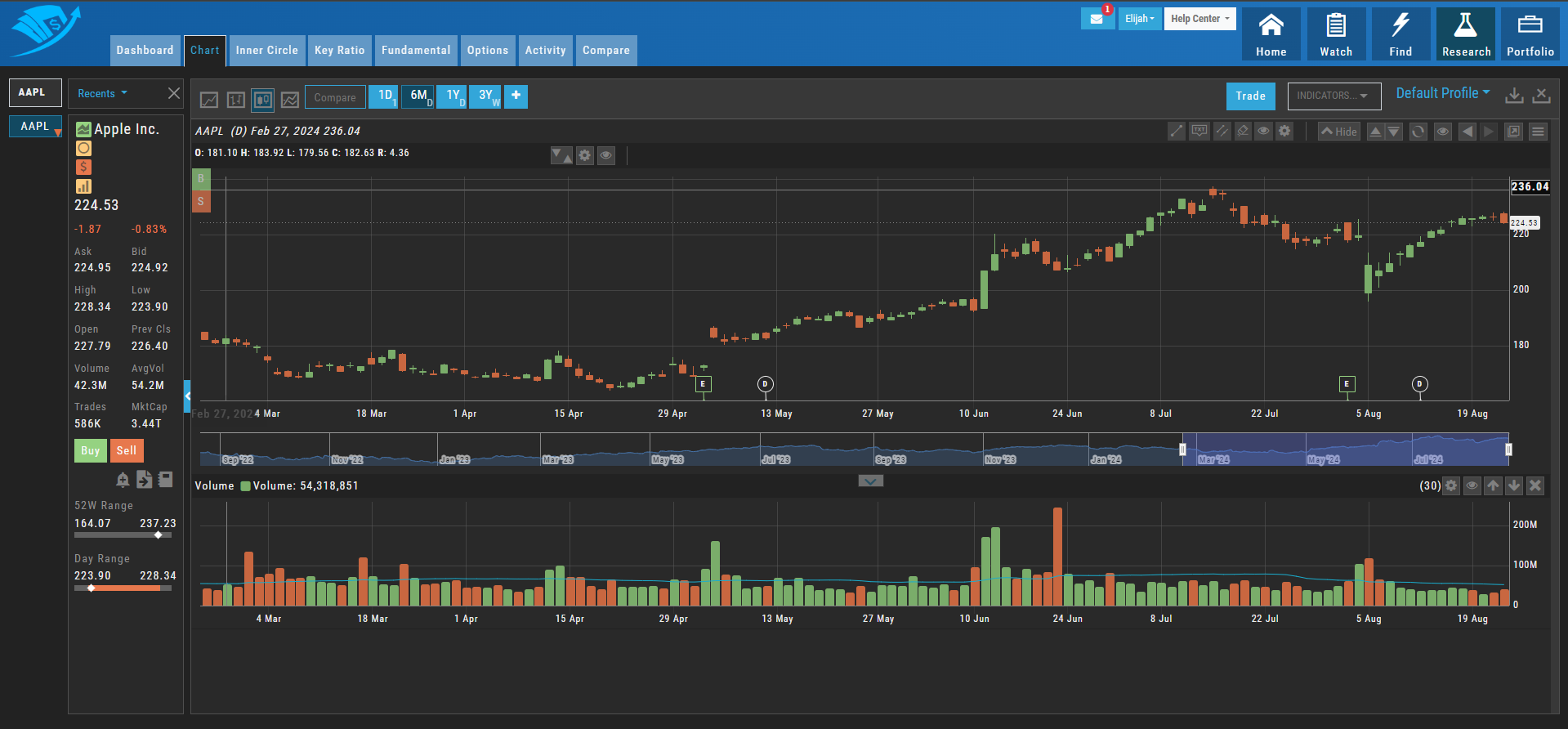This screenshot has width=1568, height=729.
Task: Pop out chart into new window
Action: [x=1514, y=132]
